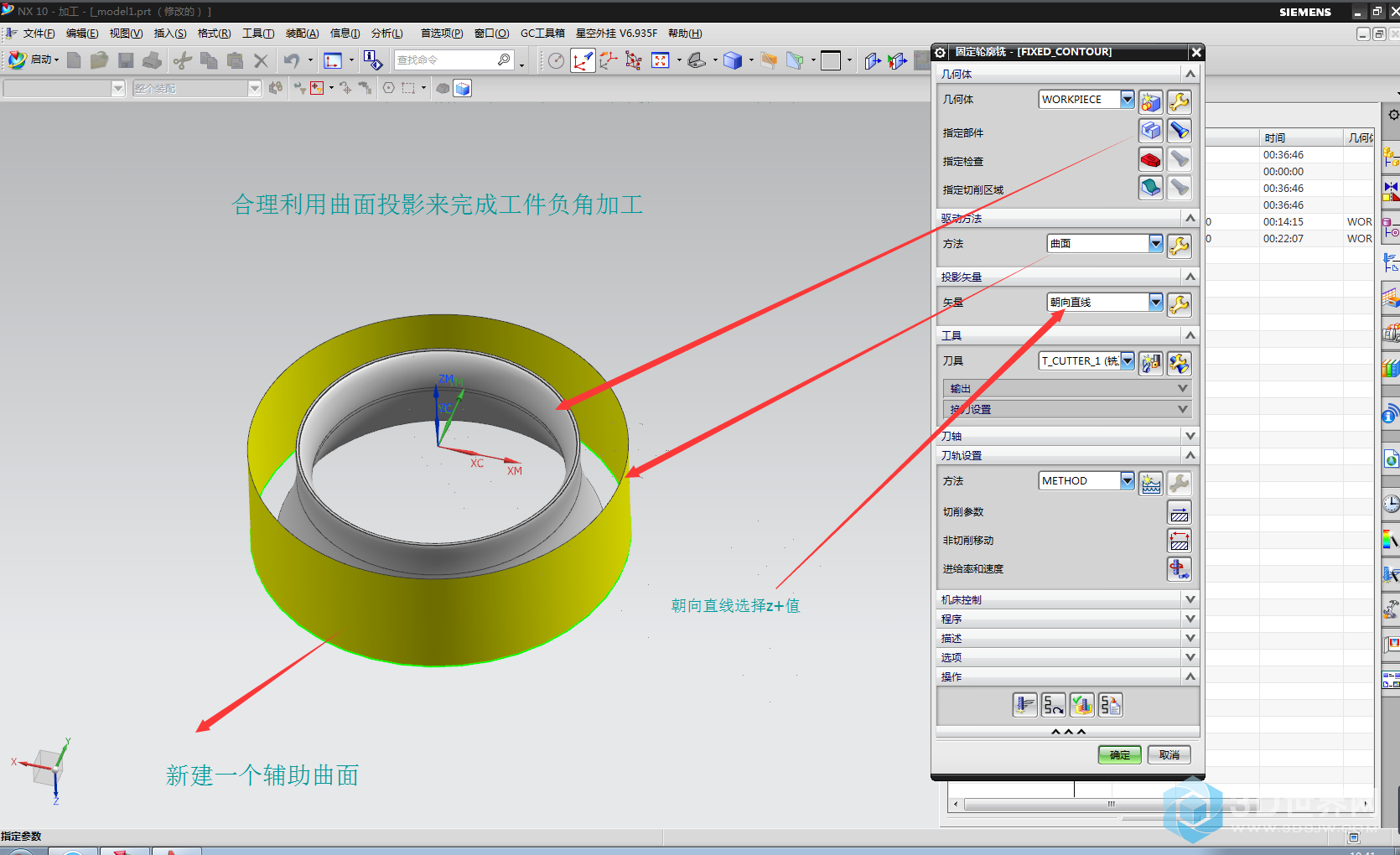Click the WCS orient icon in toolbar
1400x855 pixels.
pyautogui.click(x=583, y=60)
